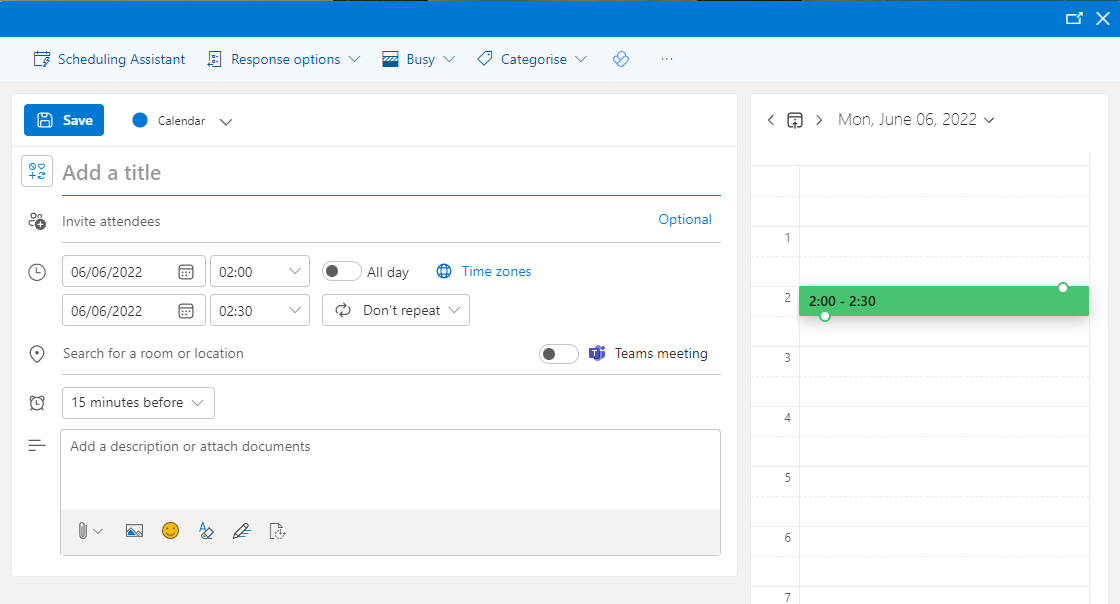Click the Add a title field
1120x604 pixels.
click(x=390, y=173)
